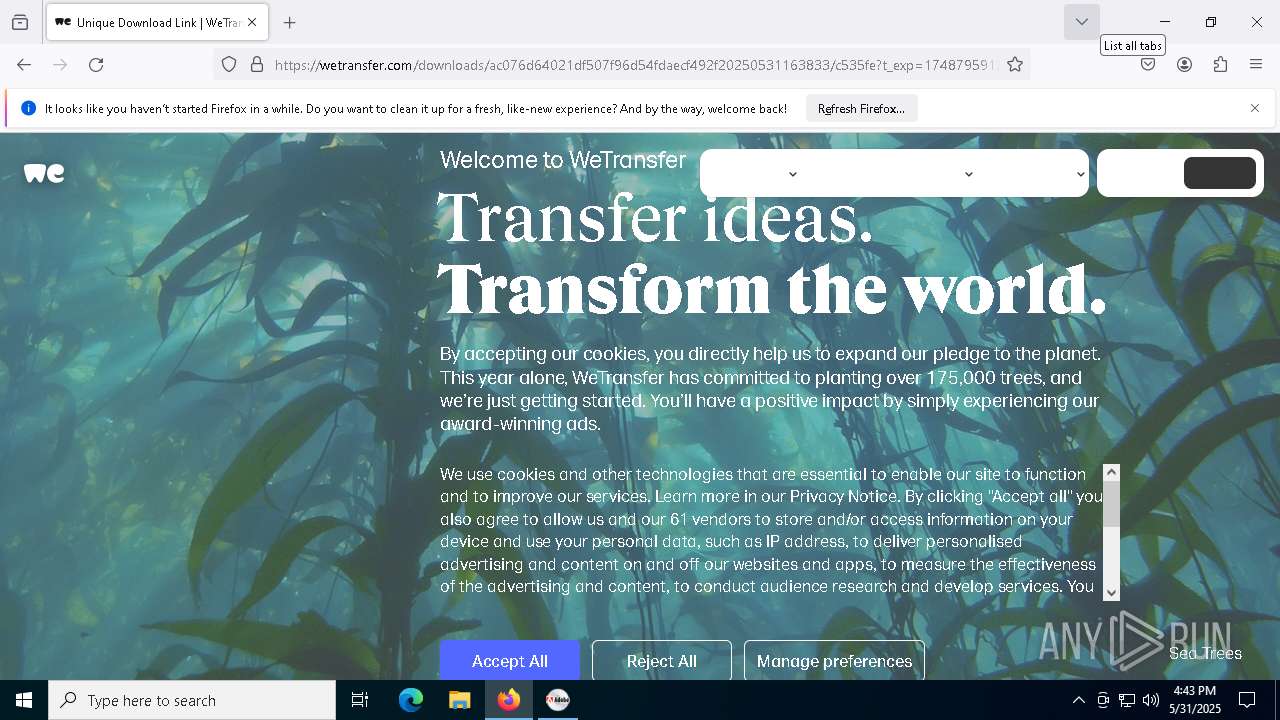Click the info icon in notification bar
Viewport: 1280px width, 720px height.
28,108
